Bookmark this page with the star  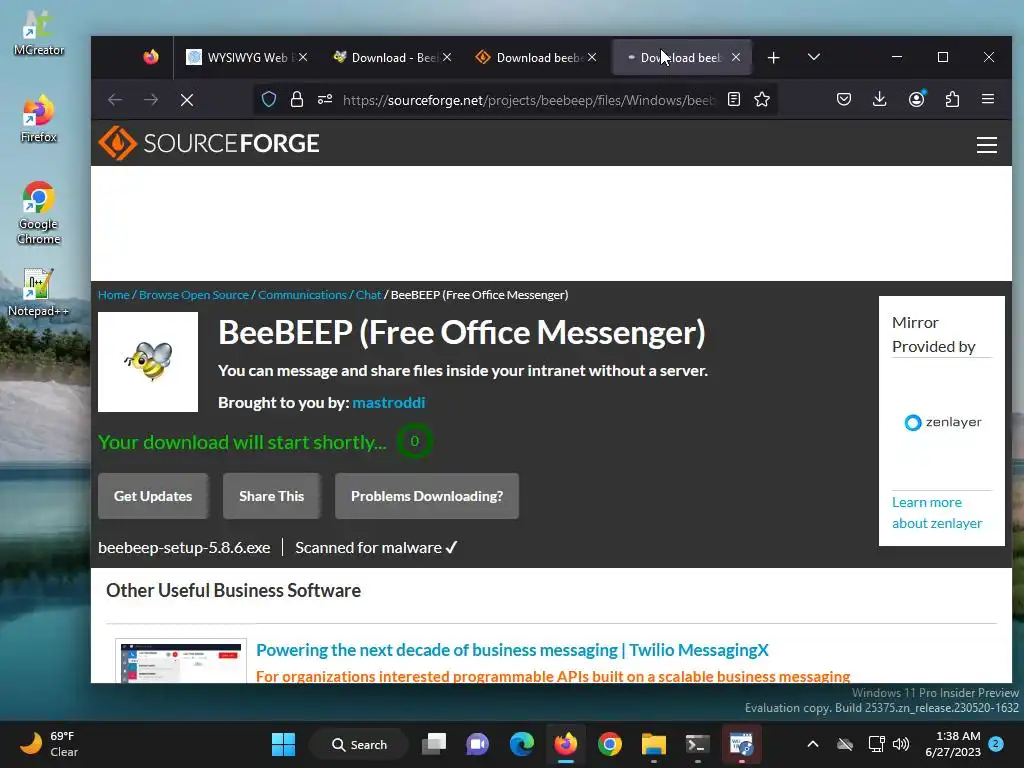click(761, 99)
